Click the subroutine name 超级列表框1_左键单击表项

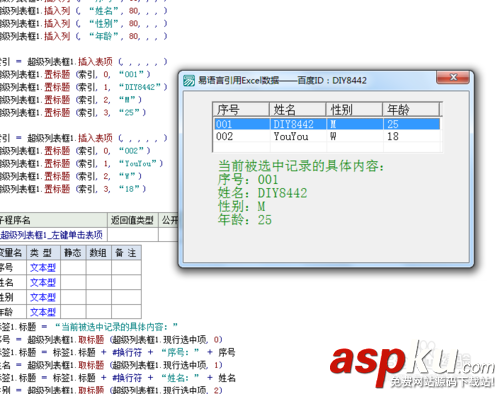click(x=51, y=235)
